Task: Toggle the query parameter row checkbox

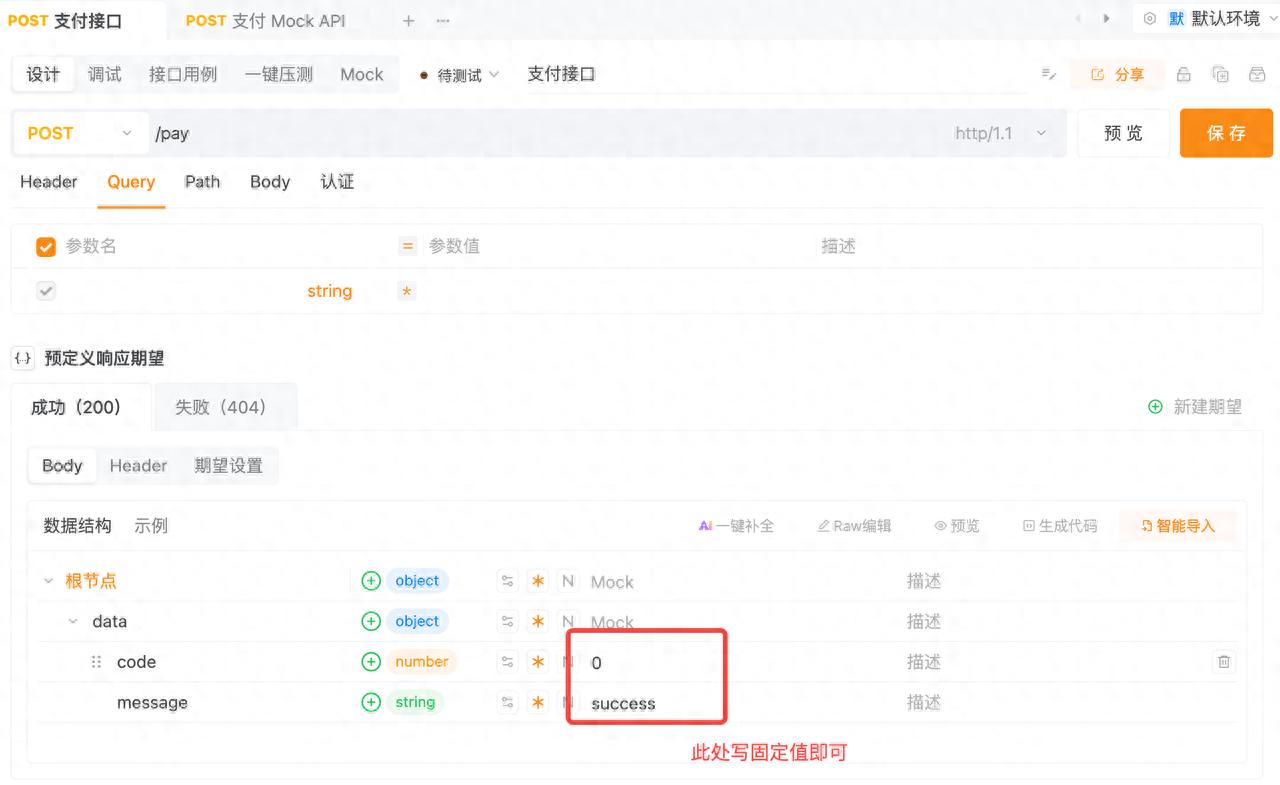Action: tap(46, 291)
